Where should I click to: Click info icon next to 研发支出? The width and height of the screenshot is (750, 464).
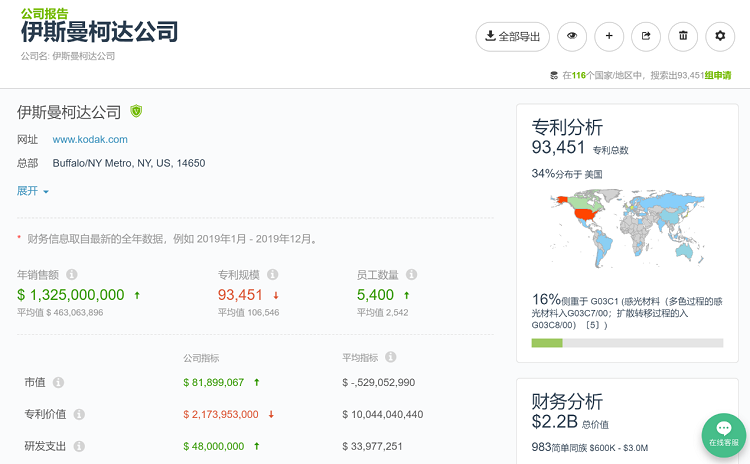coord(79,446)
